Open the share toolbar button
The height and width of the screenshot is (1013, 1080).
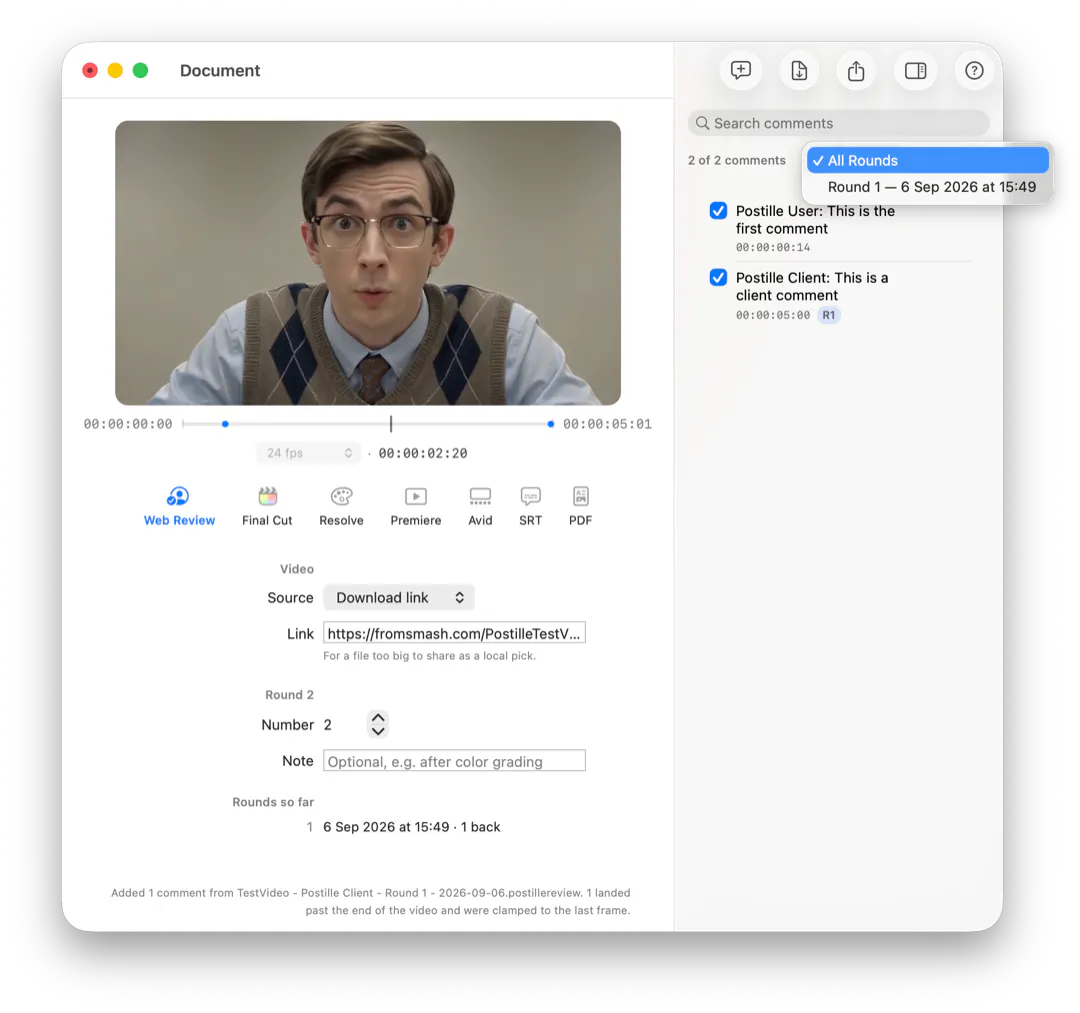pyautogui.click(x=856, y=70)
